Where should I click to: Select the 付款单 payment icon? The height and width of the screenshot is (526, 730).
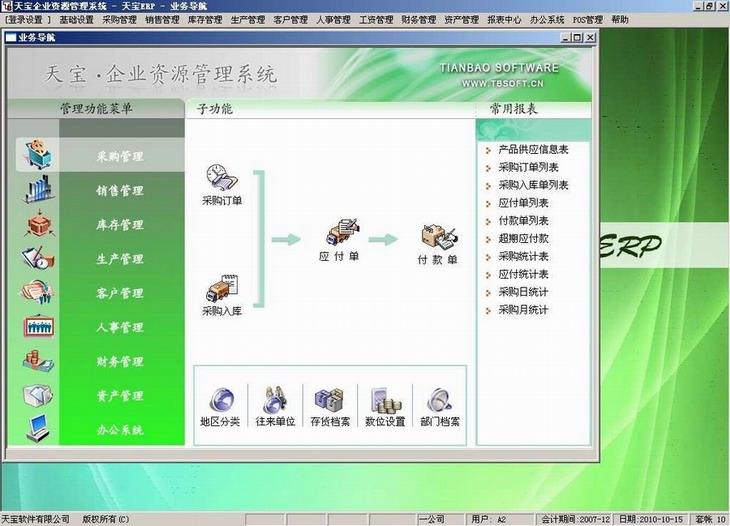click(437, 238)
